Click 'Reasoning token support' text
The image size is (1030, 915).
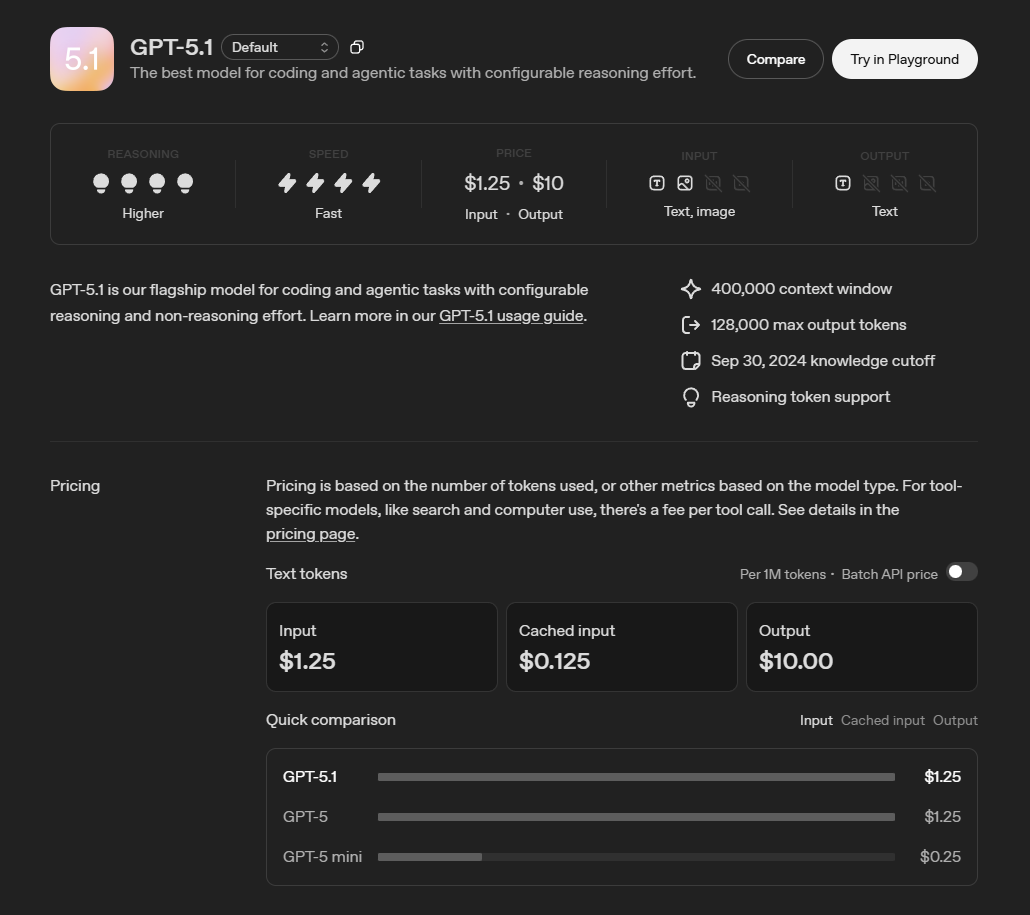[x=801, y=397]
